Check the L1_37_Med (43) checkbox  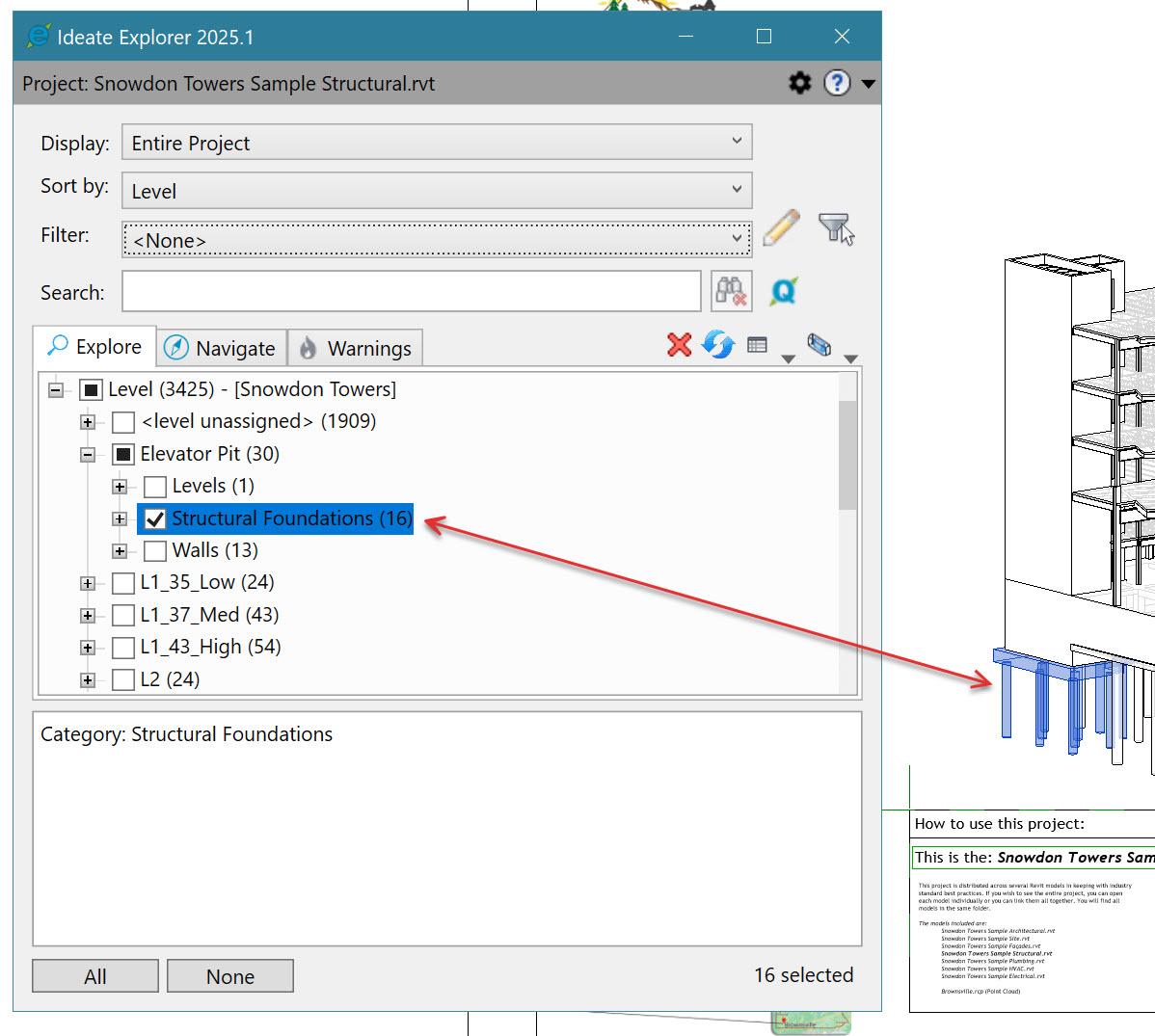pos(123,615)
